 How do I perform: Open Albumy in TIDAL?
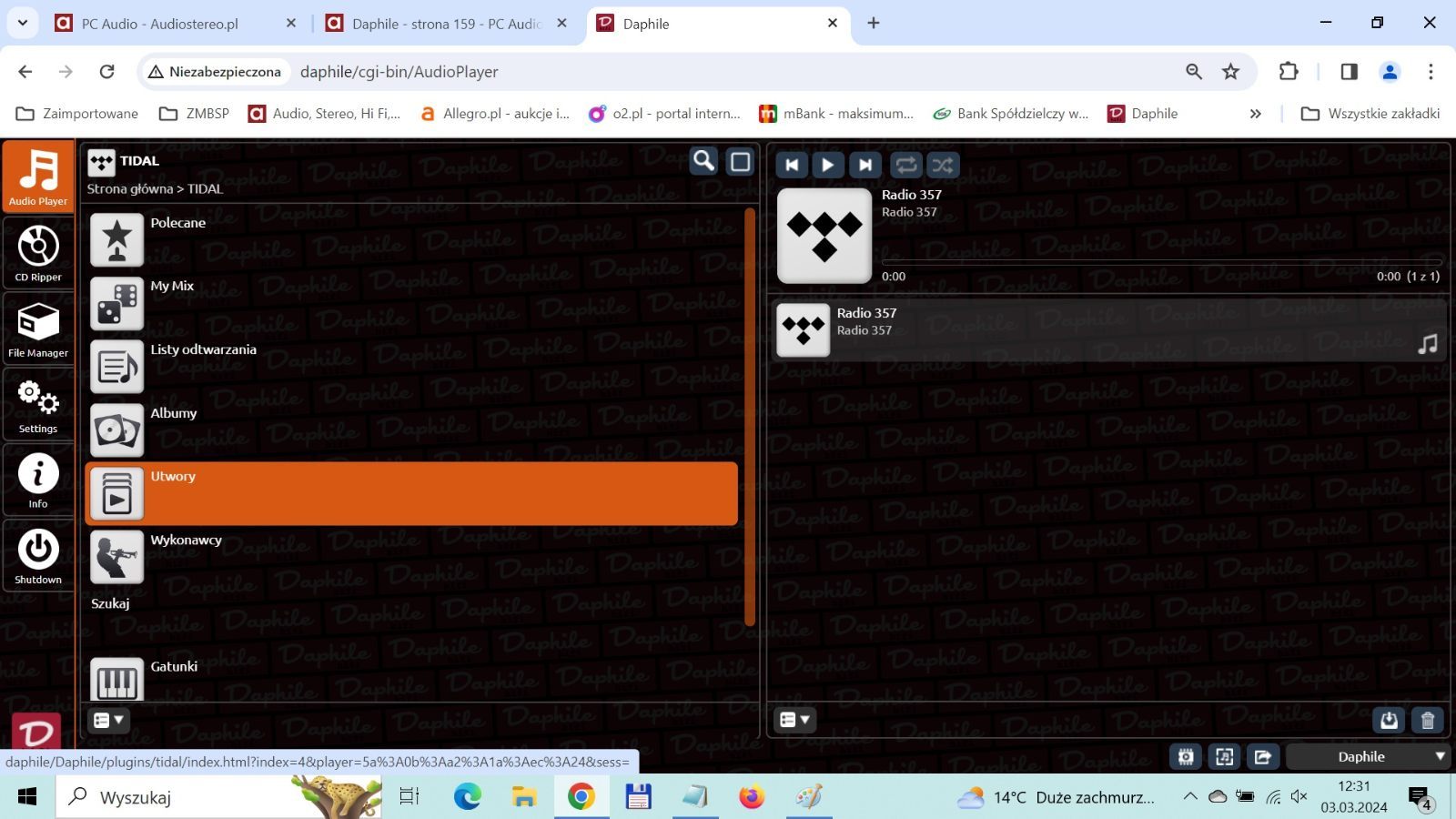coord(411,430)
